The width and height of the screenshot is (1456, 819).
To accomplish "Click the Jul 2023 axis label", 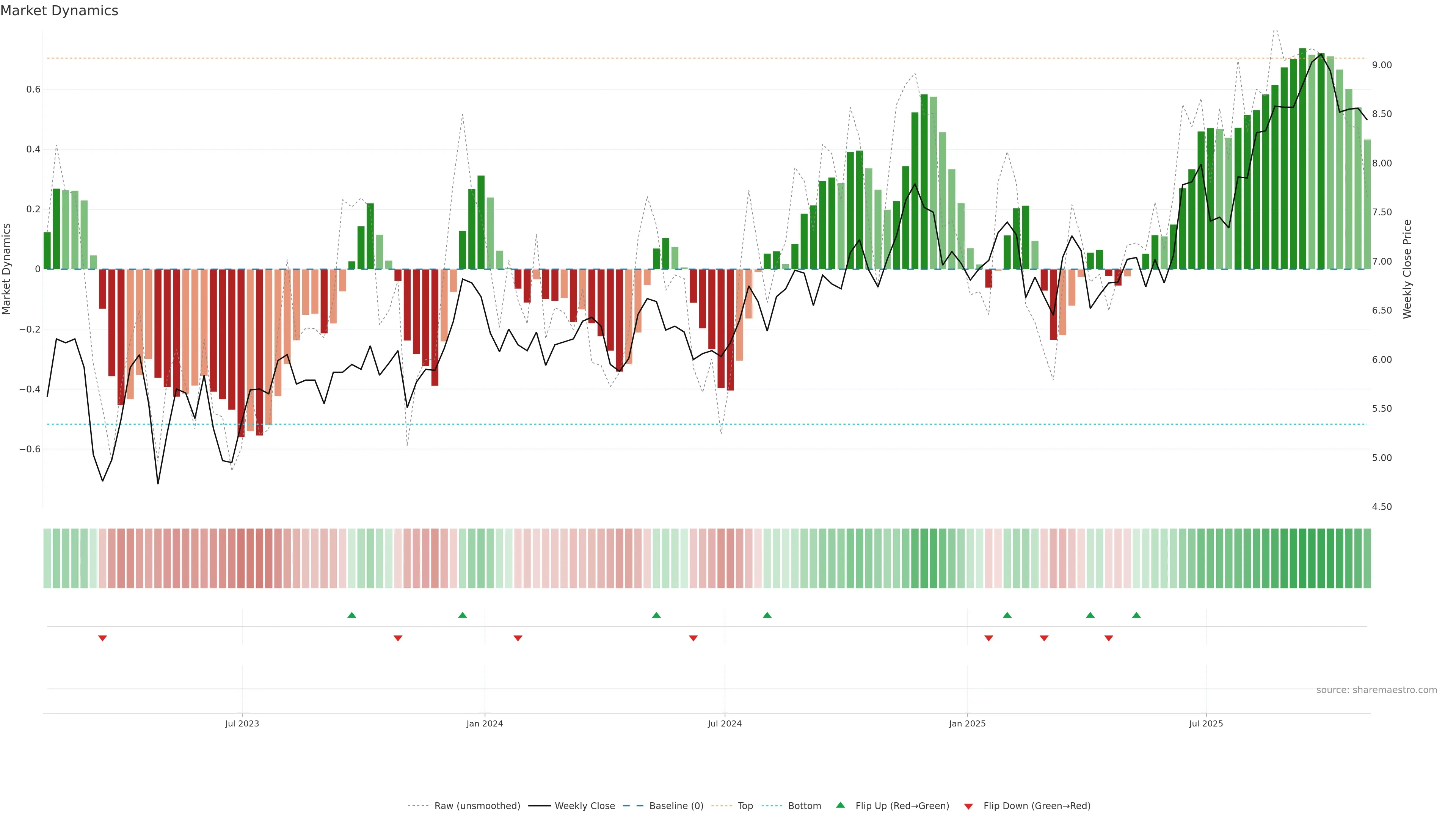I will [x=242, y=723].
